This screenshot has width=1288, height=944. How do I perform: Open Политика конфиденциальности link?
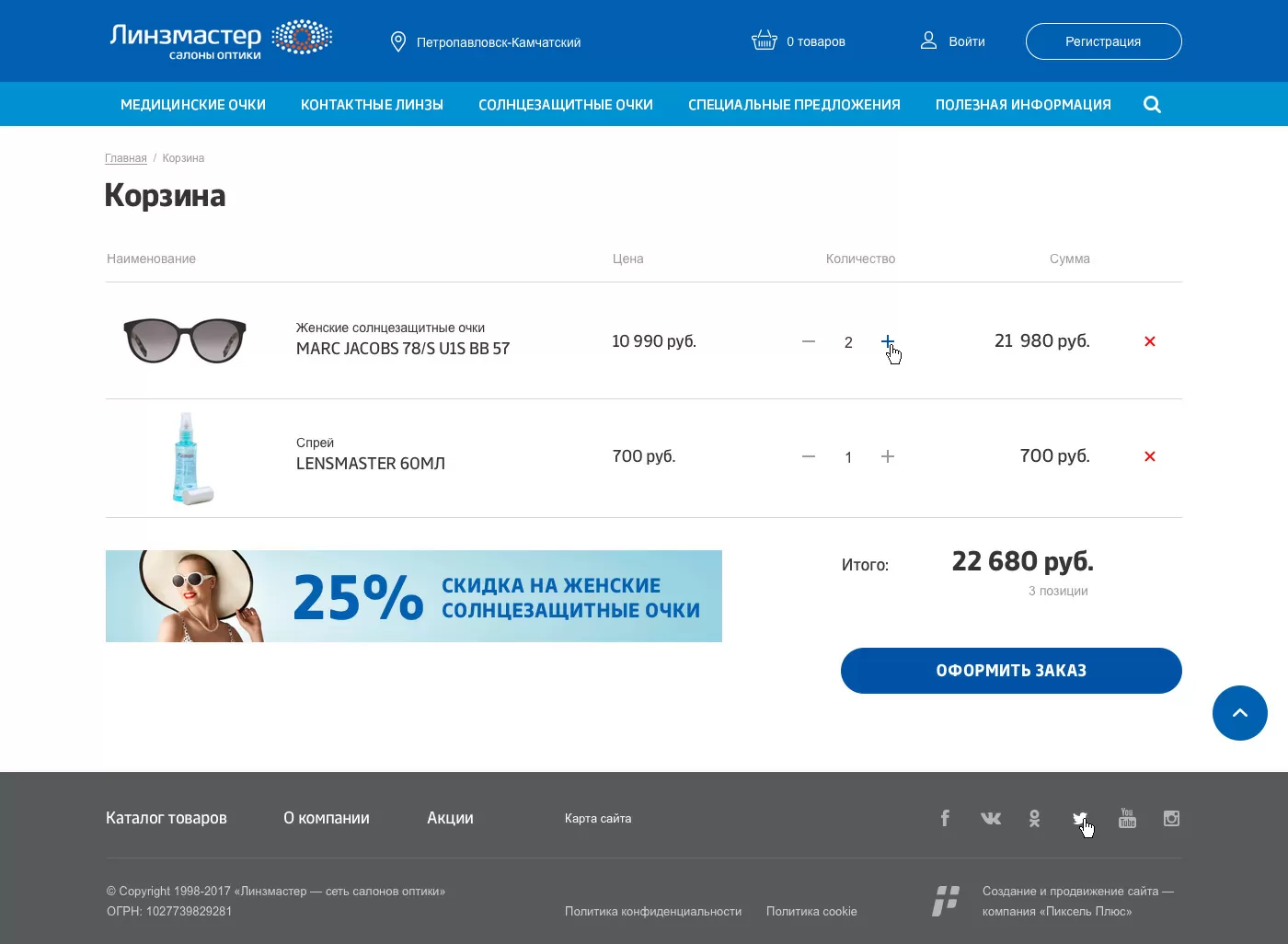tap(653, 912)
